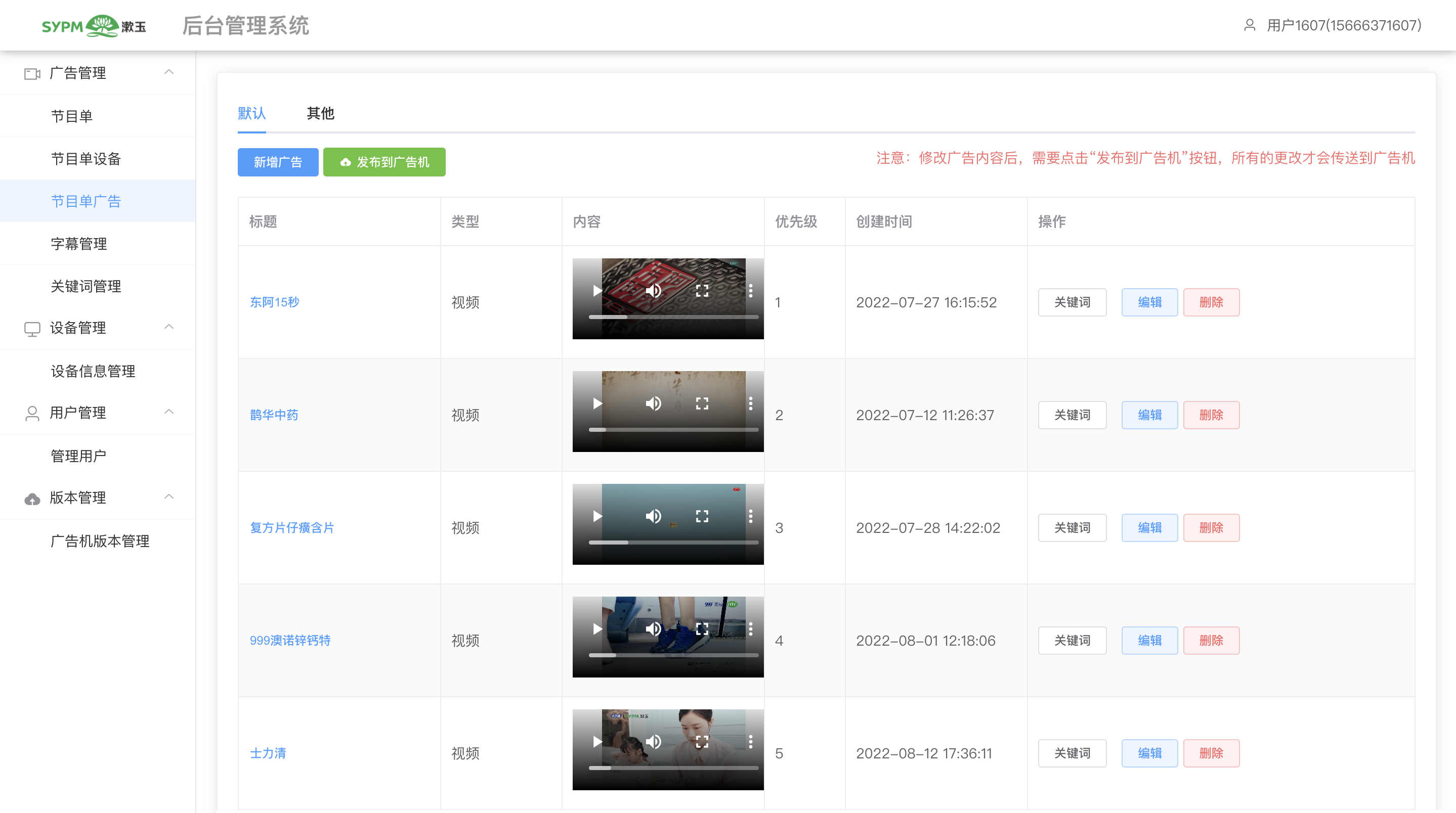
Task: Mute the 士力清 video
Action: pyautogui.click(x=654, y=742)
